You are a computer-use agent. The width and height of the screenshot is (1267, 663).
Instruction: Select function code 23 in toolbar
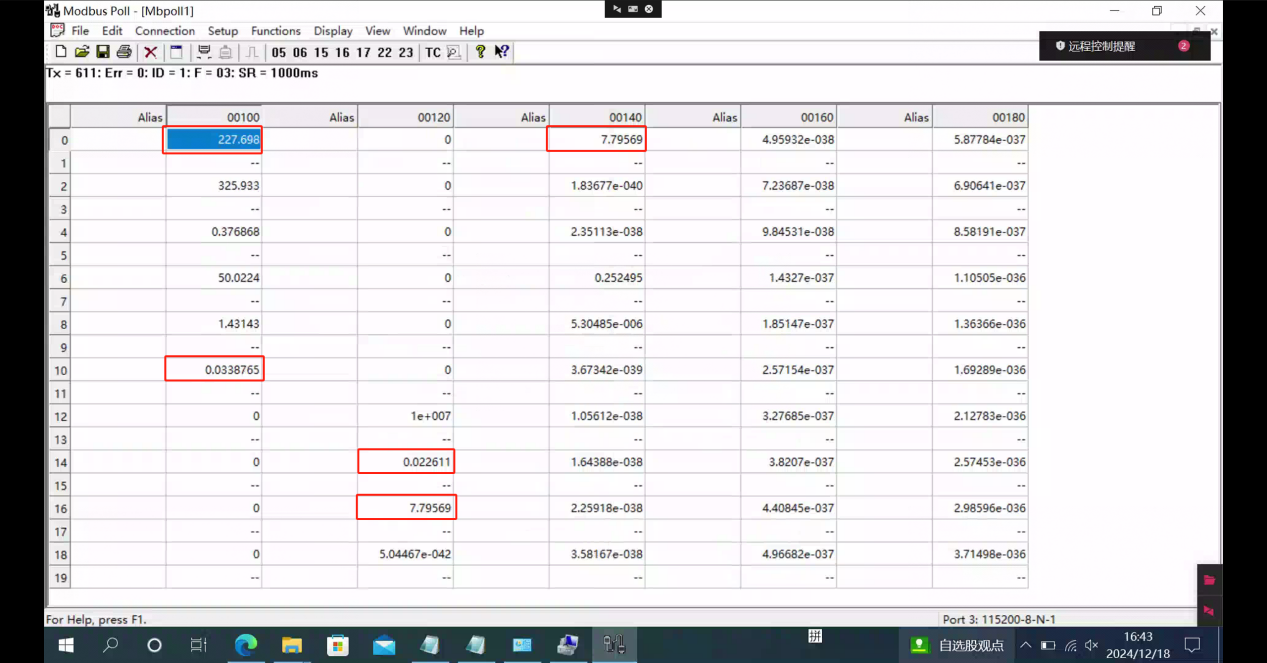tap(405, 53)
